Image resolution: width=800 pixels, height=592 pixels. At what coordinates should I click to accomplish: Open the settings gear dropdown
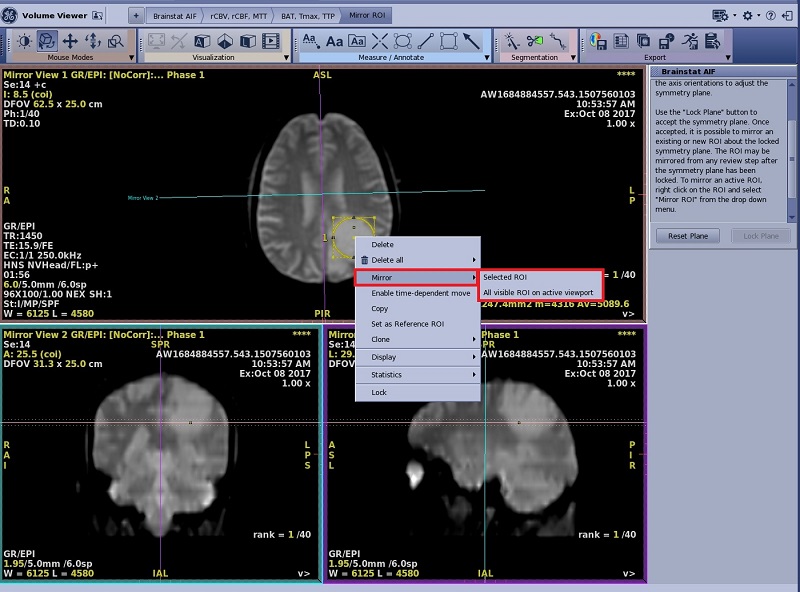(748, 16)
